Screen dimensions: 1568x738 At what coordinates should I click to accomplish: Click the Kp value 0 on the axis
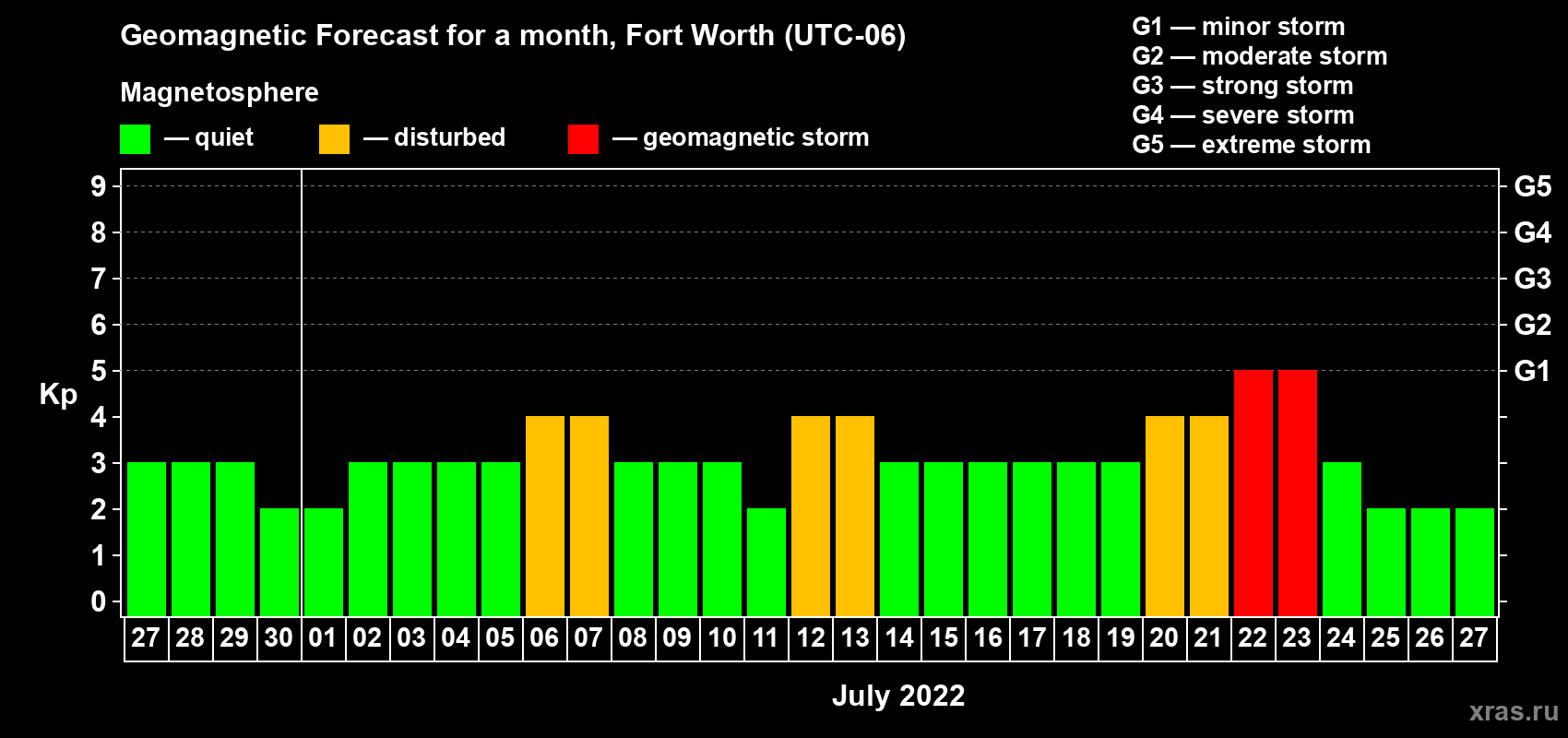(99, 601)
